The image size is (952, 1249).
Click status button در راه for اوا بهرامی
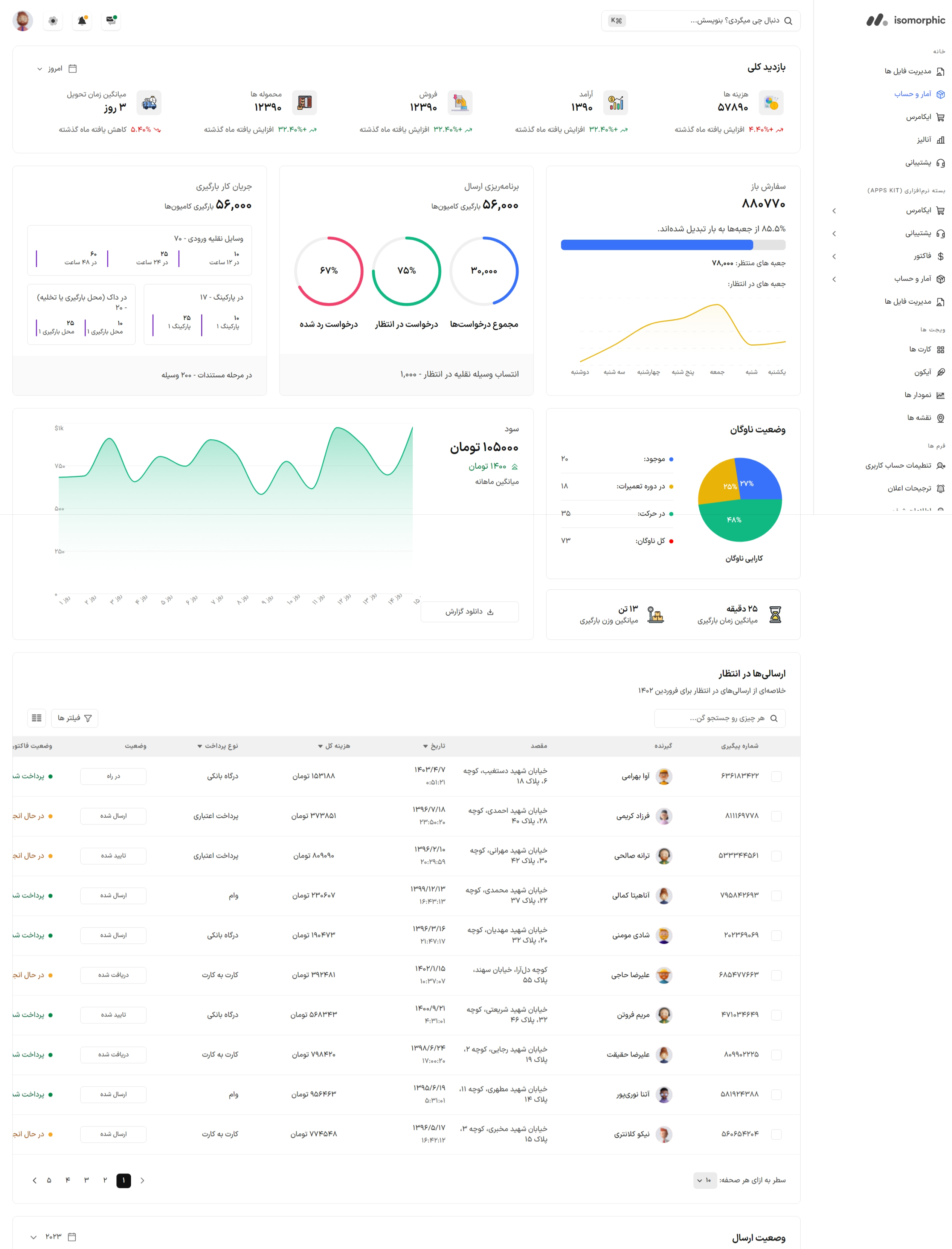113,776
